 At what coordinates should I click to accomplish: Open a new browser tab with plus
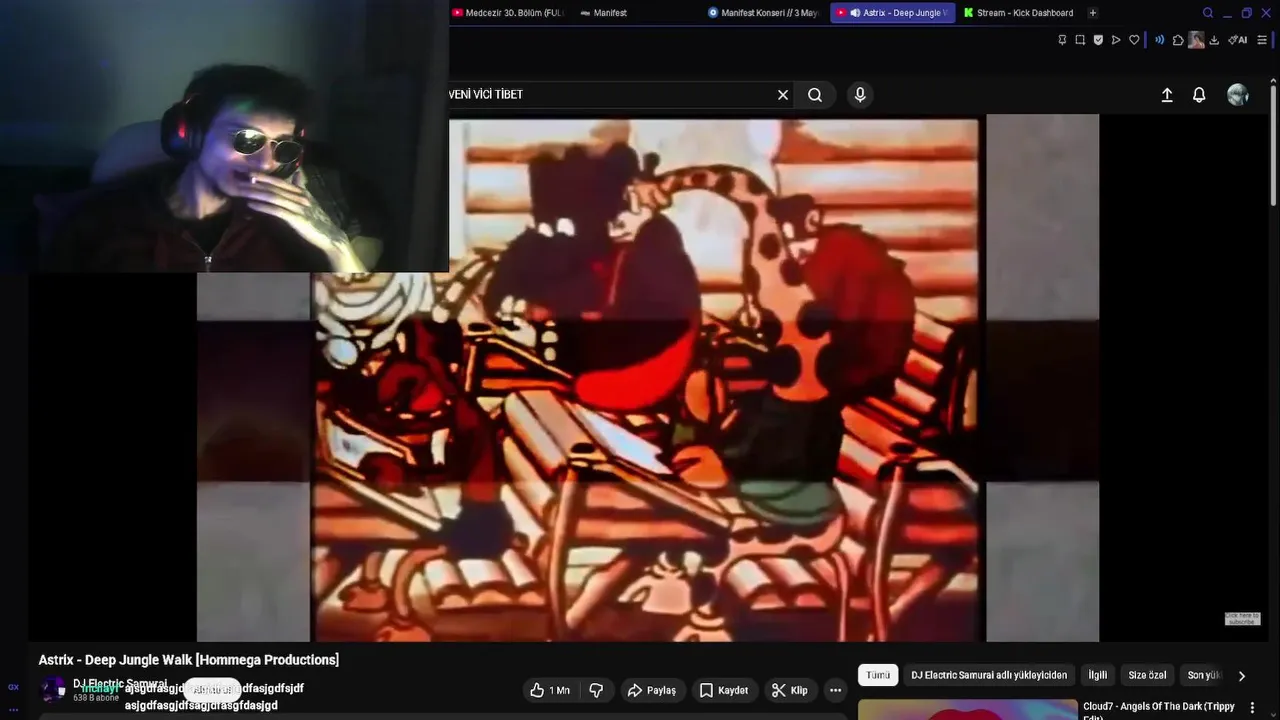pyautogui.click(x=1093, y=13)
